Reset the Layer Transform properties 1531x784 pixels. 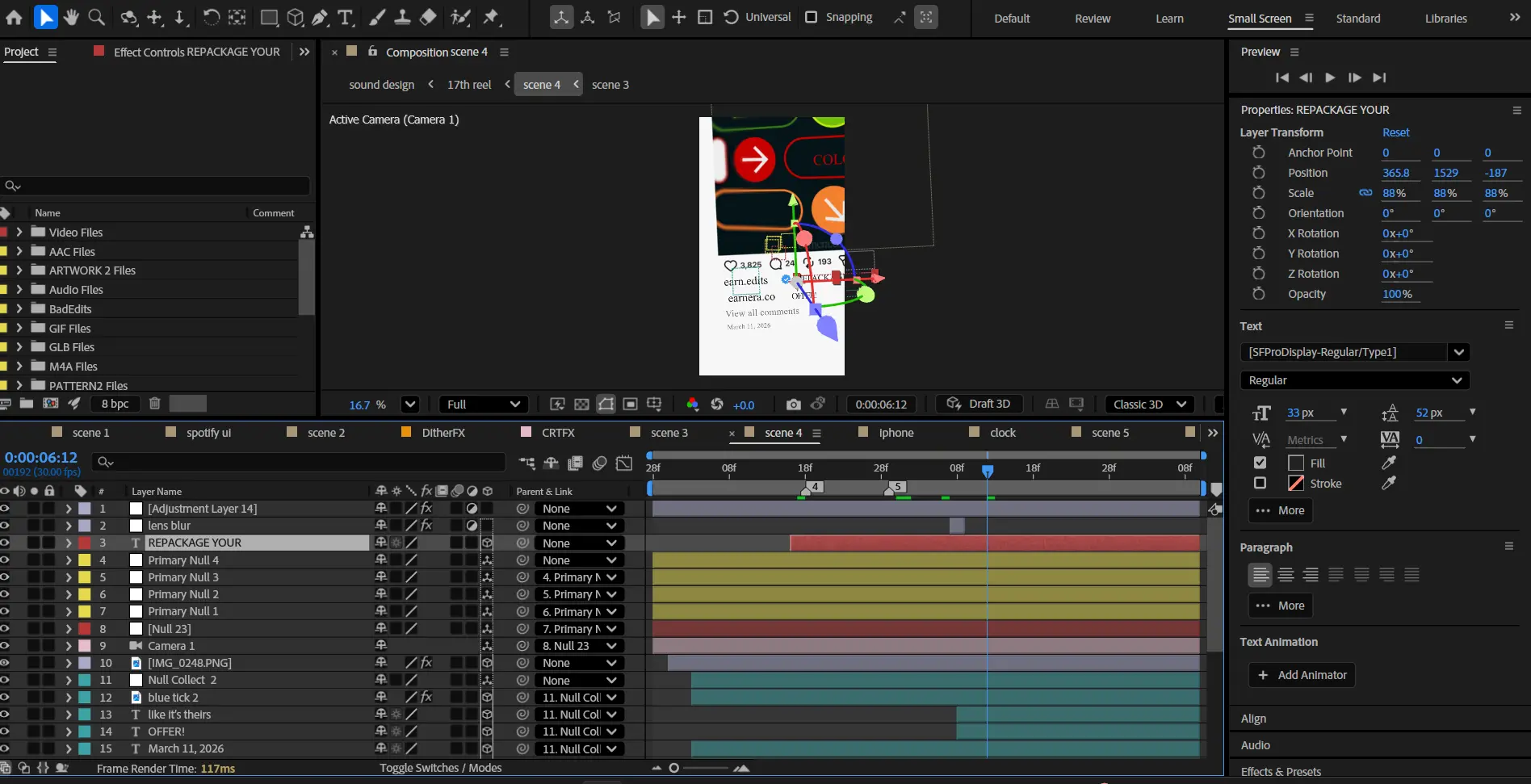[x=1395, y=132]
